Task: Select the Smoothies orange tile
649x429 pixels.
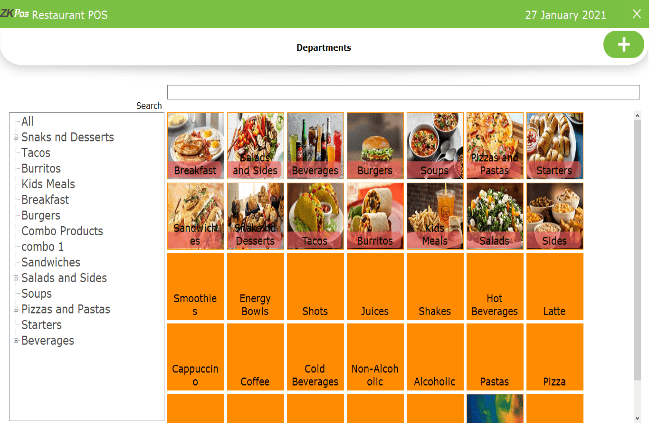Action: [x=195, y=287]
